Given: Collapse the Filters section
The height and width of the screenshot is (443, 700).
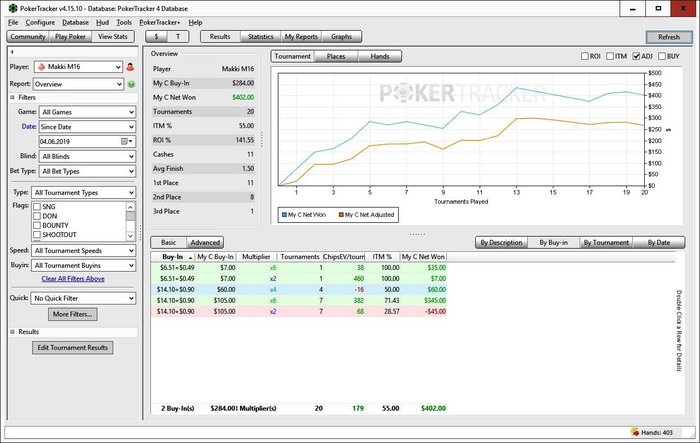Looking at the screenshot, I should 12,97.
